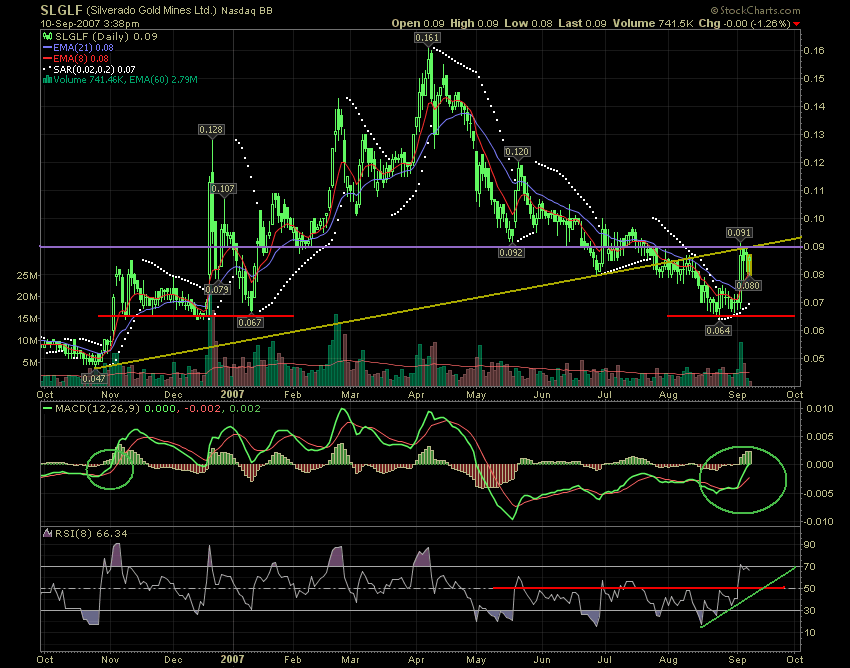The image size is (850, 668).
Task: Click the 0.080 price label
Action: pyautogui.click(x=748, y=285)
